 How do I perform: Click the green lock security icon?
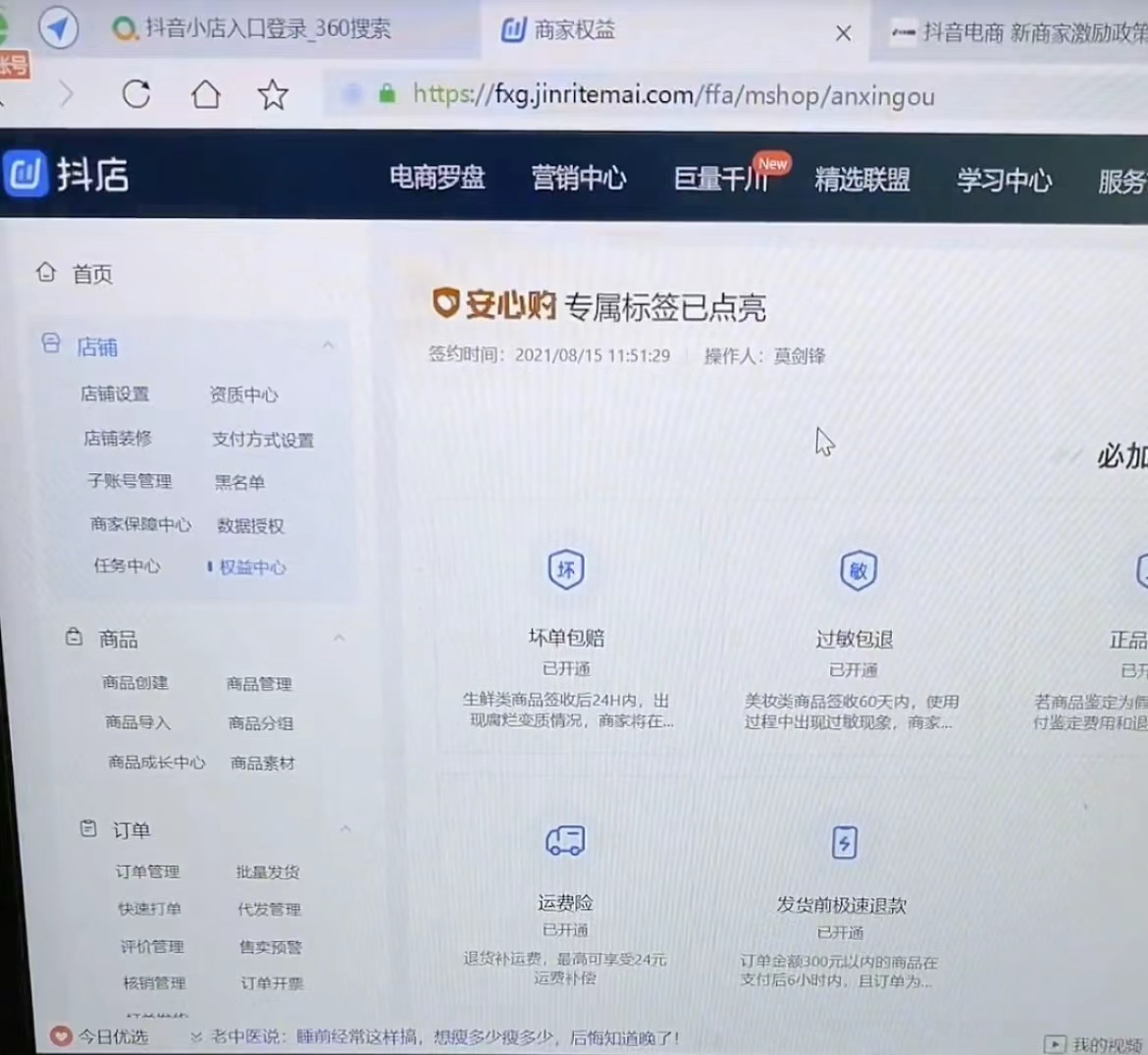pos(388,93)
